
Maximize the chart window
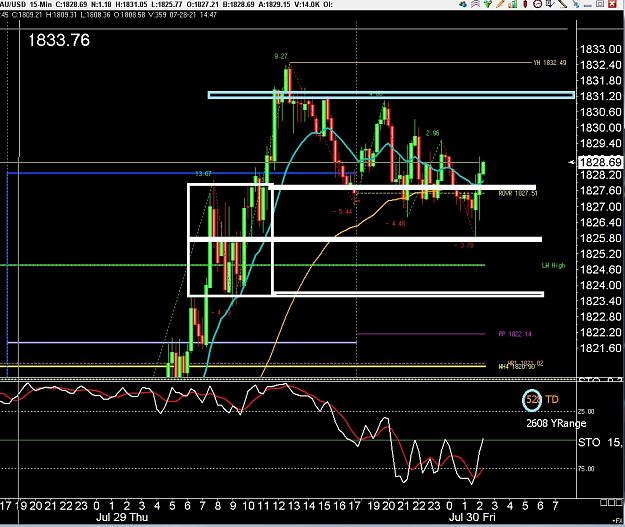click(x=600, y=4)
